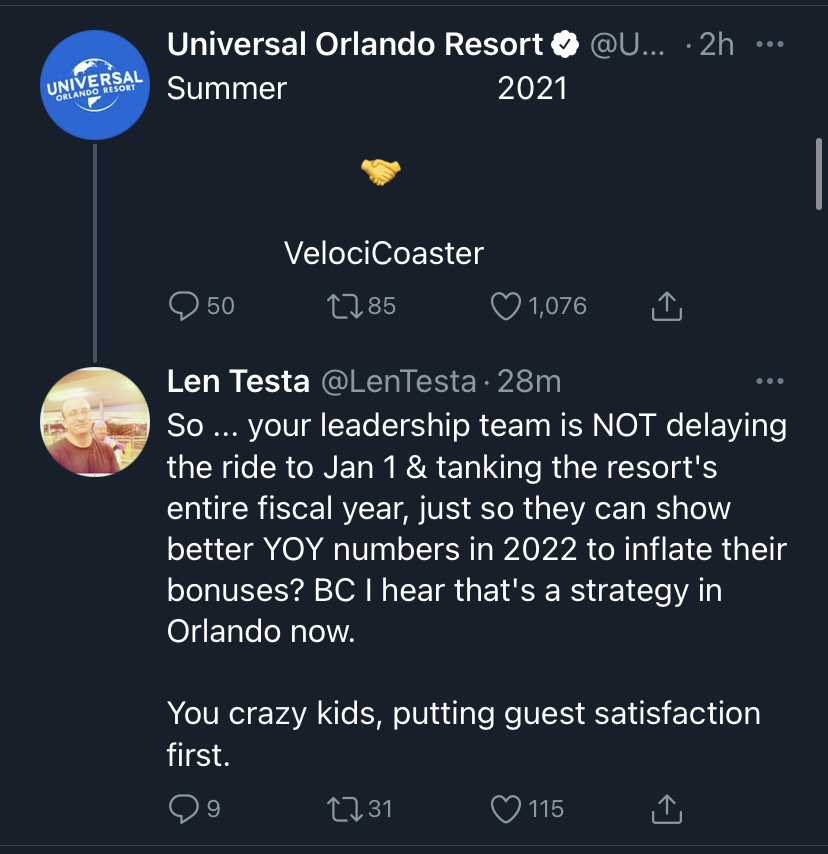Click the vertical scrollbar on the right
This screenshot has height=854, width=828.
click(818, 173)
